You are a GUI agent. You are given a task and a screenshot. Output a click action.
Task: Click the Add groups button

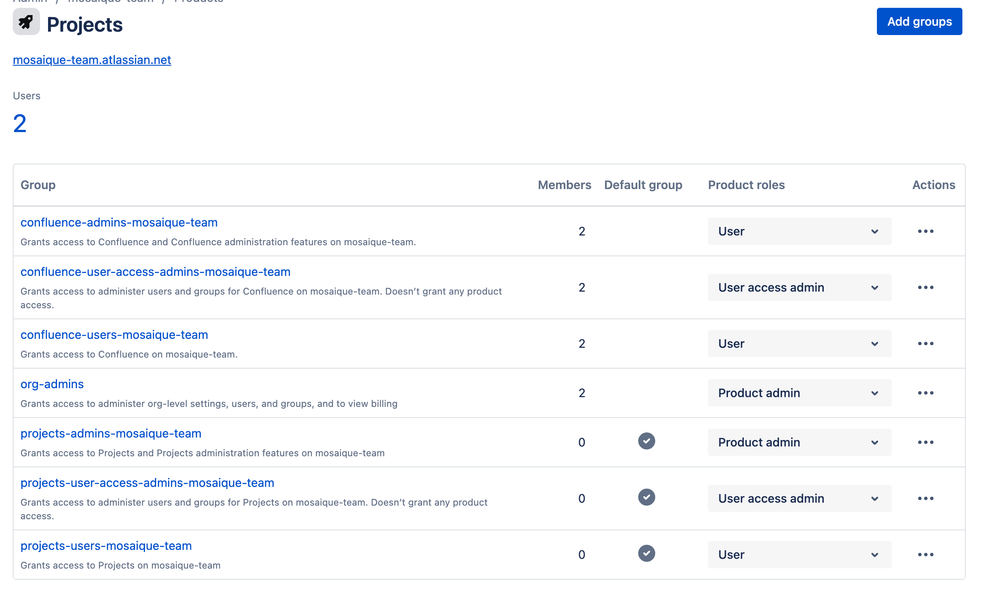coord(919,22)
